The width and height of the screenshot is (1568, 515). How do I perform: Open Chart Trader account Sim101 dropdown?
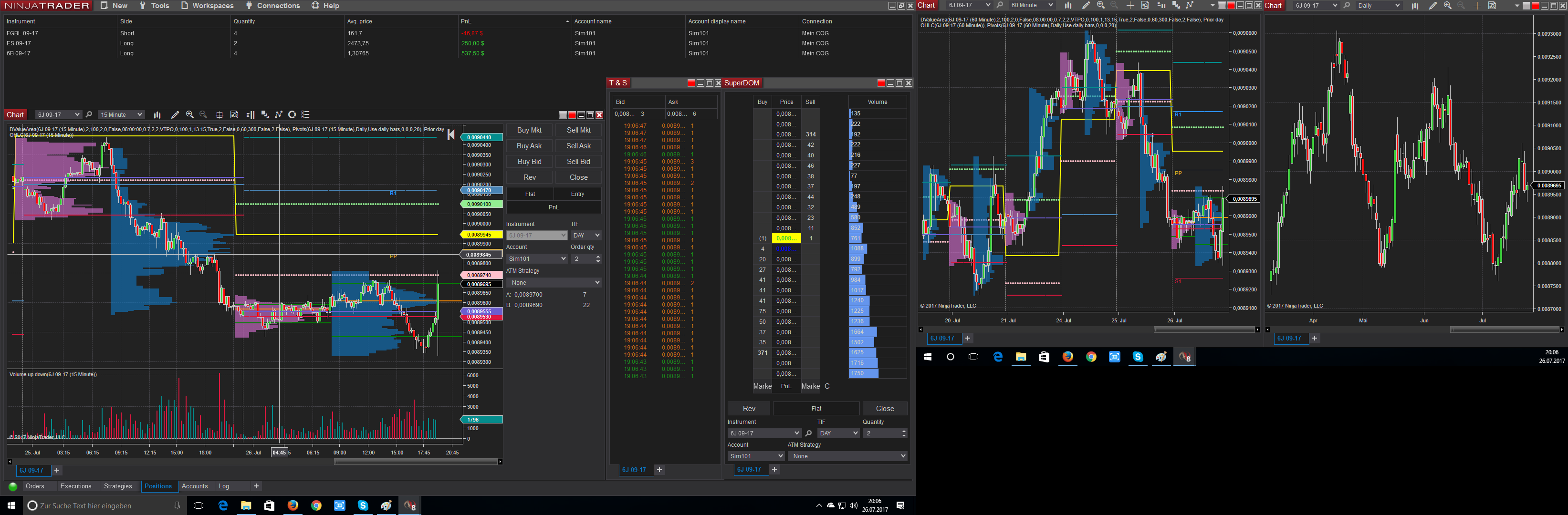pyautogui.click(x=536, y=259)
